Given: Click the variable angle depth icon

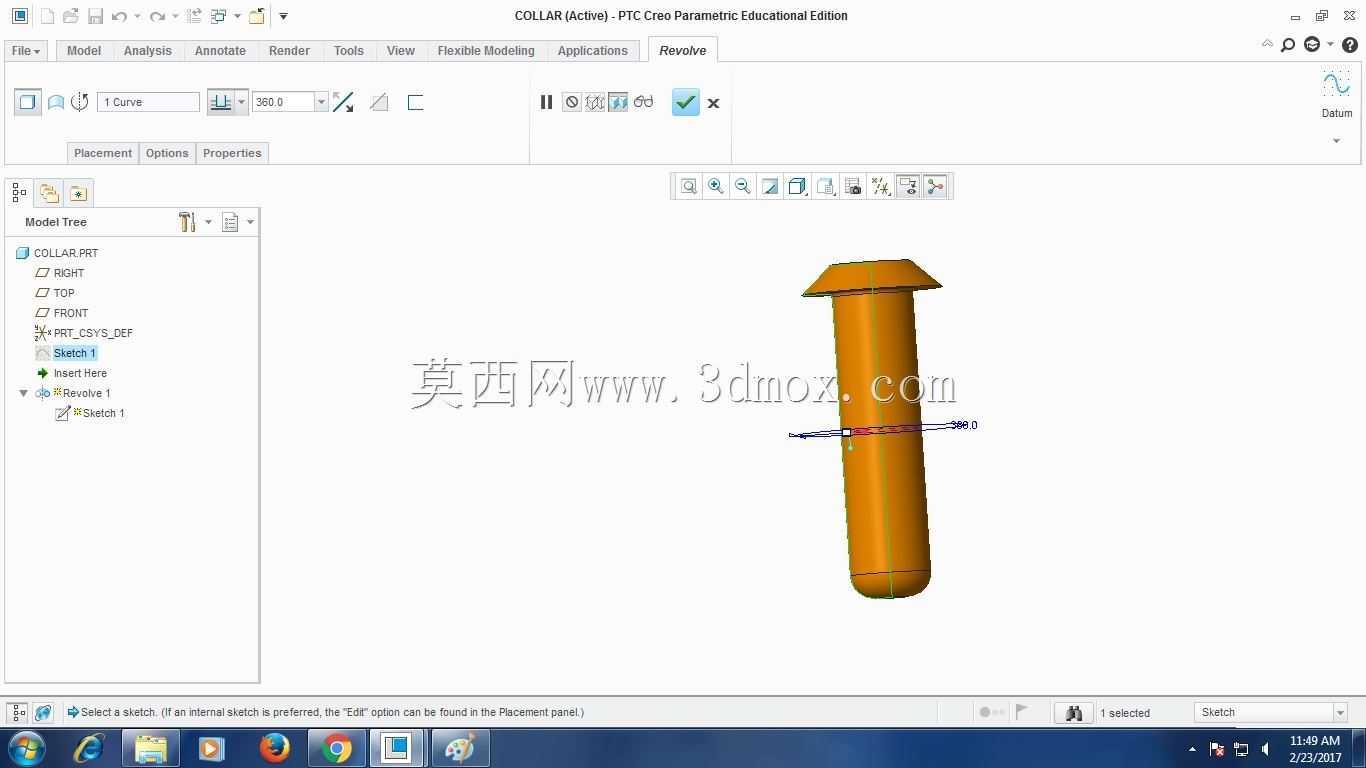Looking at the screenshot, I should click(x=221, y=102).
